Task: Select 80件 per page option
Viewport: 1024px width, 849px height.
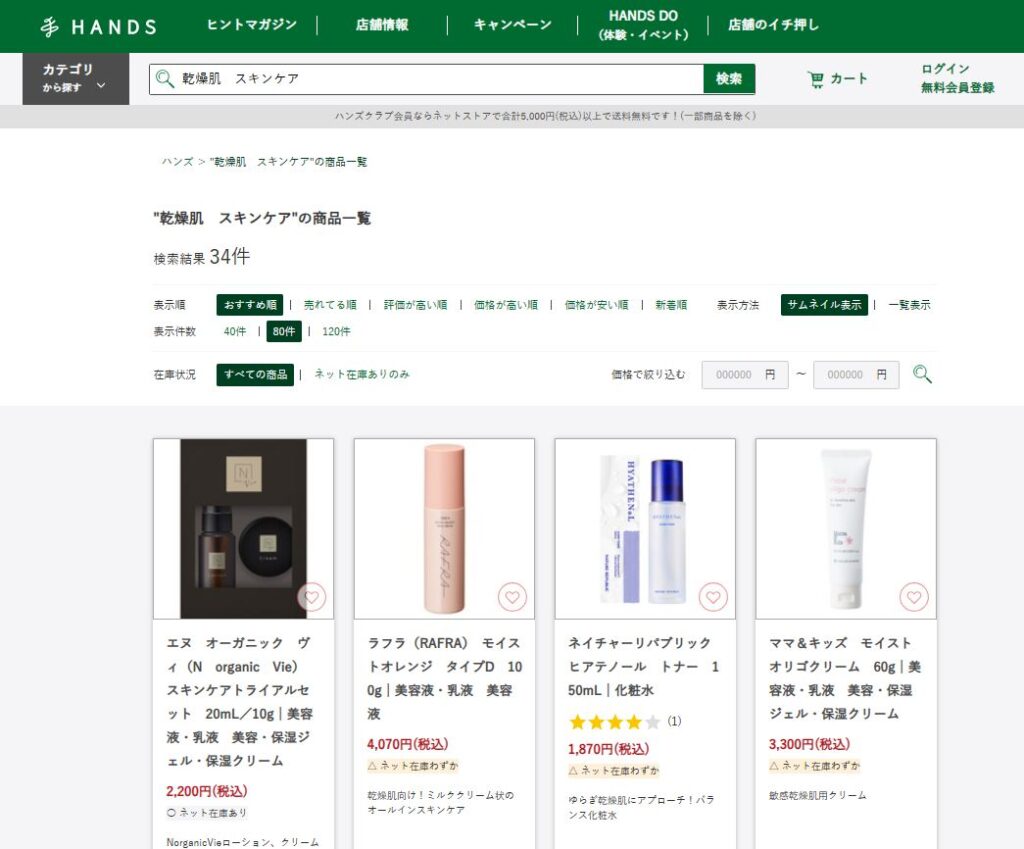Action: [284, 332]
